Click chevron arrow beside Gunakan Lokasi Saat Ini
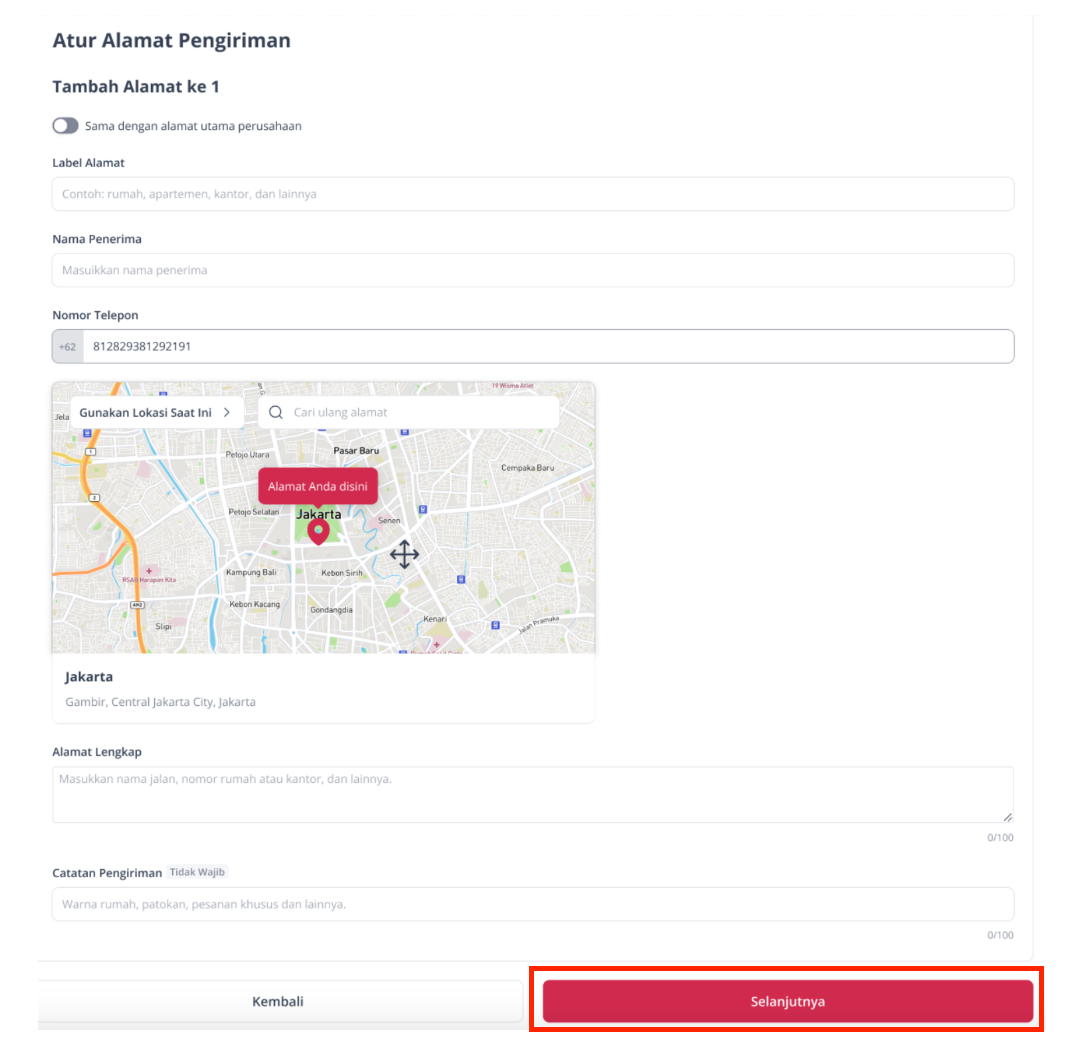The height and width of the screenshot is (1060, 1070). [x=227, y=412]
